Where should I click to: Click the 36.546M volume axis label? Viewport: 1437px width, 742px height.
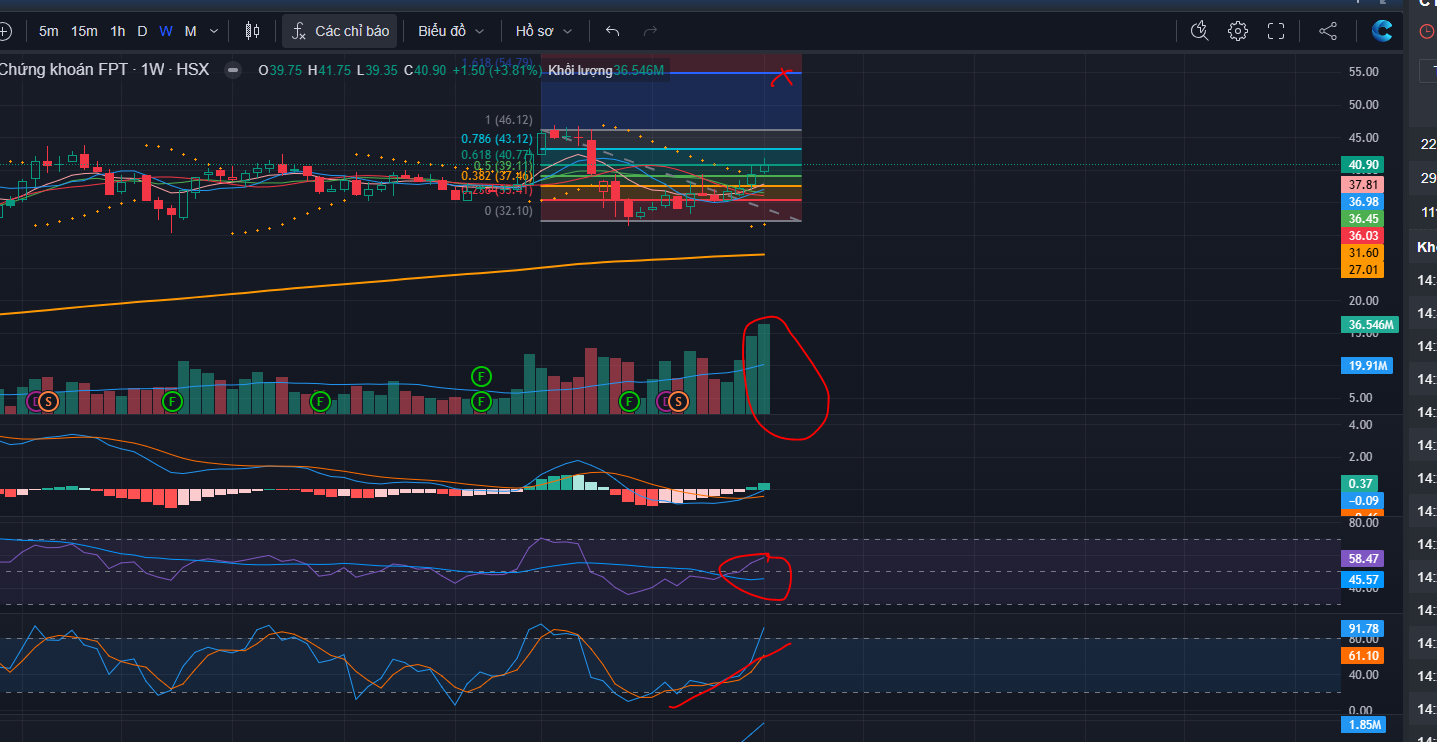pyautogui.click(x=1369, y=324)
